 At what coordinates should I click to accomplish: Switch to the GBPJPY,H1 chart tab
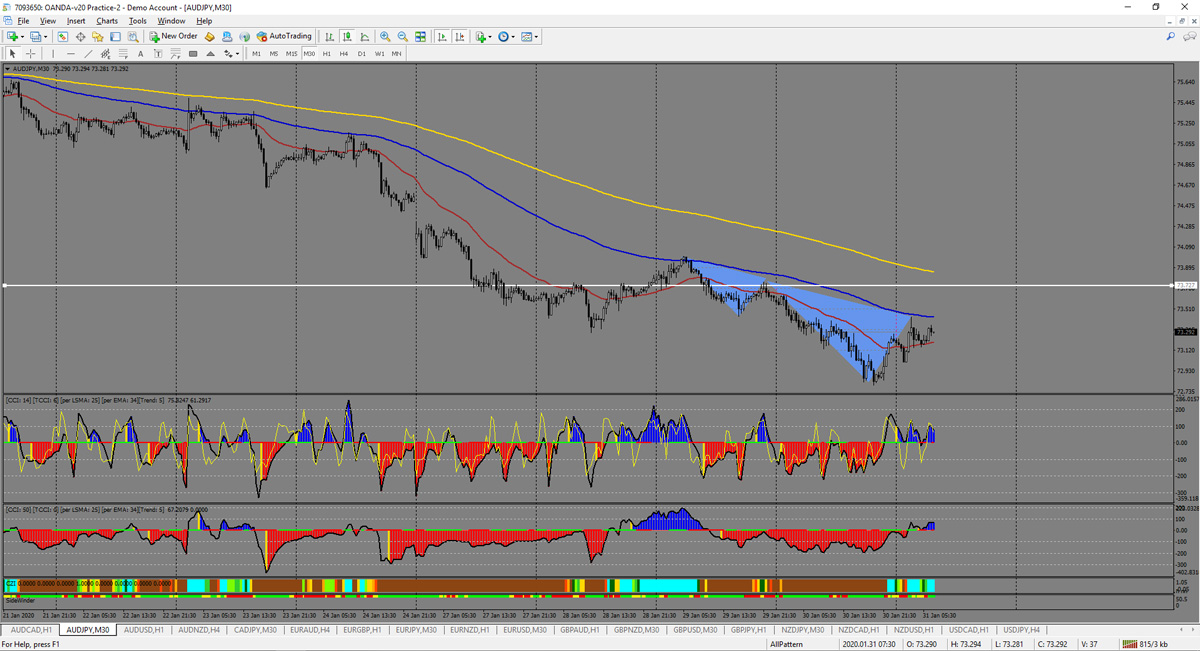click(x=749, y=630)
